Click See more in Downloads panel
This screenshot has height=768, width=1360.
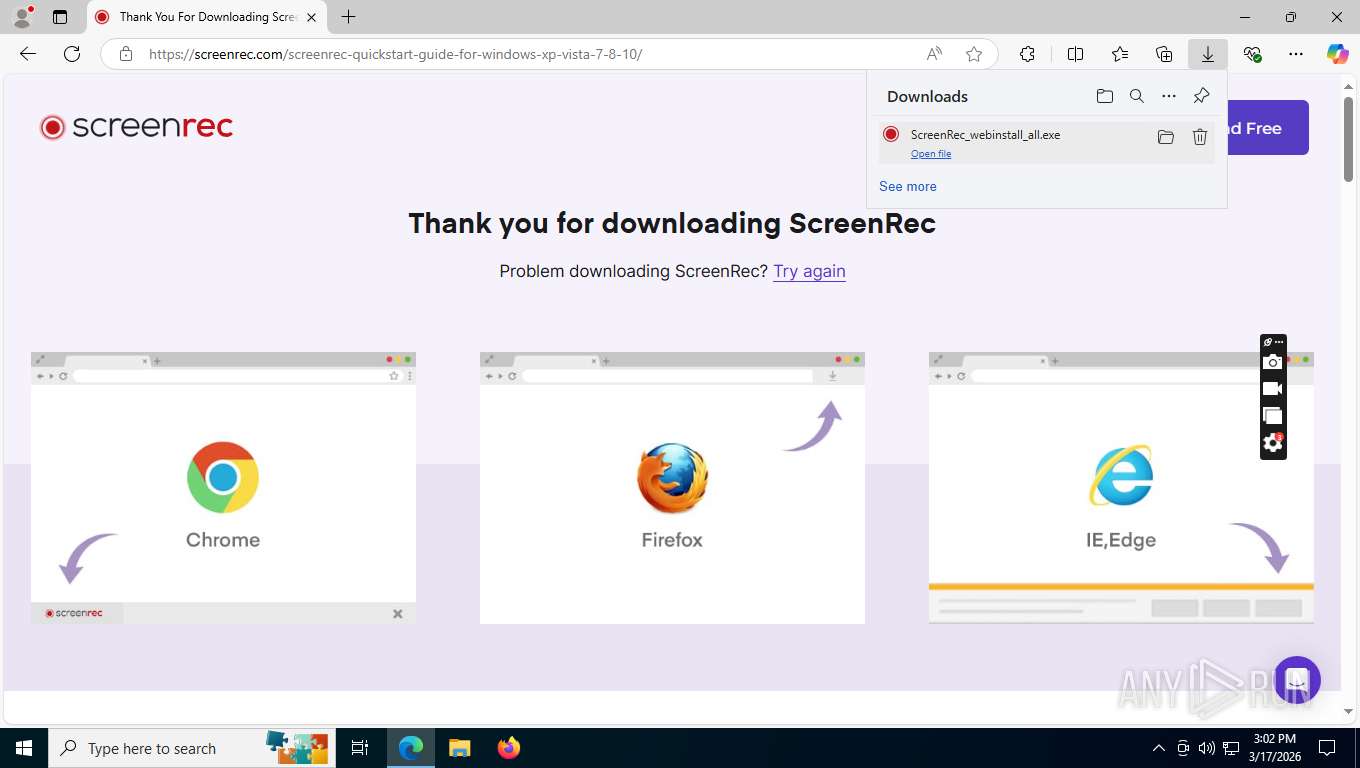(908, 186)
